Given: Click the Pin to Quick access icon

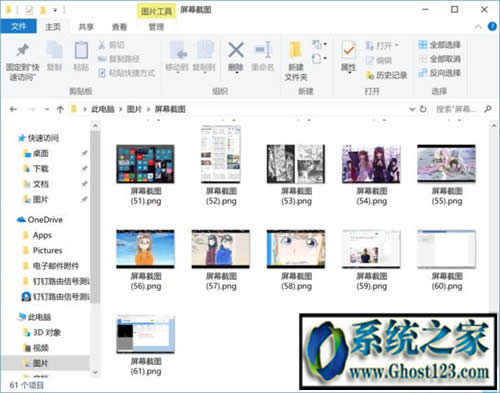Looking at the screenshot, I should (x=23, y=51).
